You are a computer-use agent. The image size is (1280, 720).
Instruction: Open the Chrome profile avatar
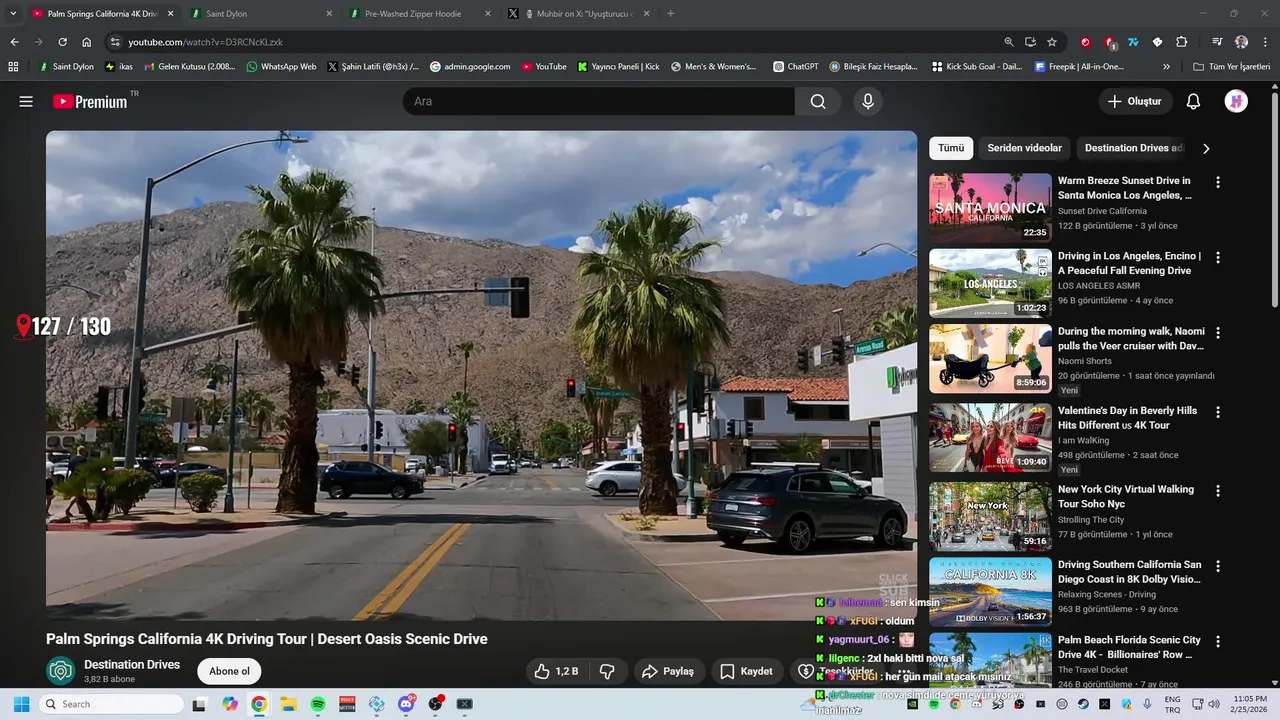tap(1241, 42)
